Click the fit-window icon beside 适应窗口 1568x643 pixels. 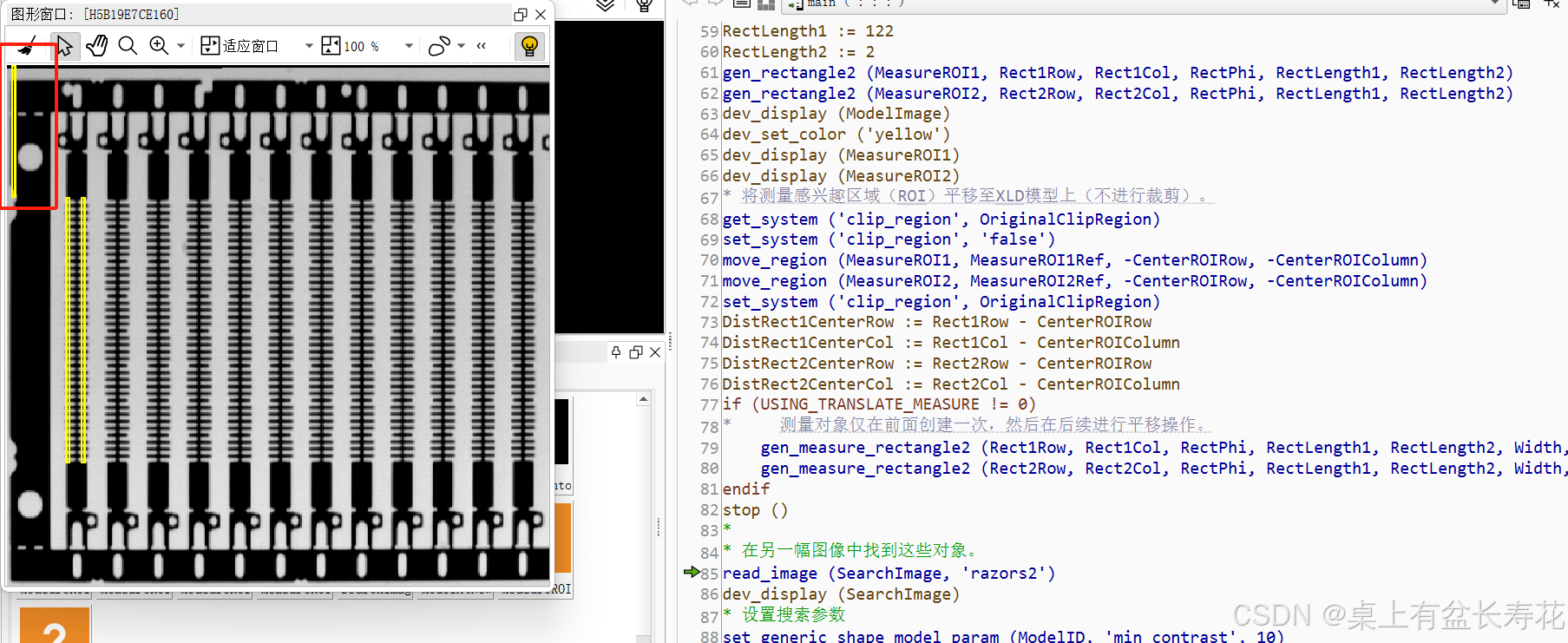[210, 46]
